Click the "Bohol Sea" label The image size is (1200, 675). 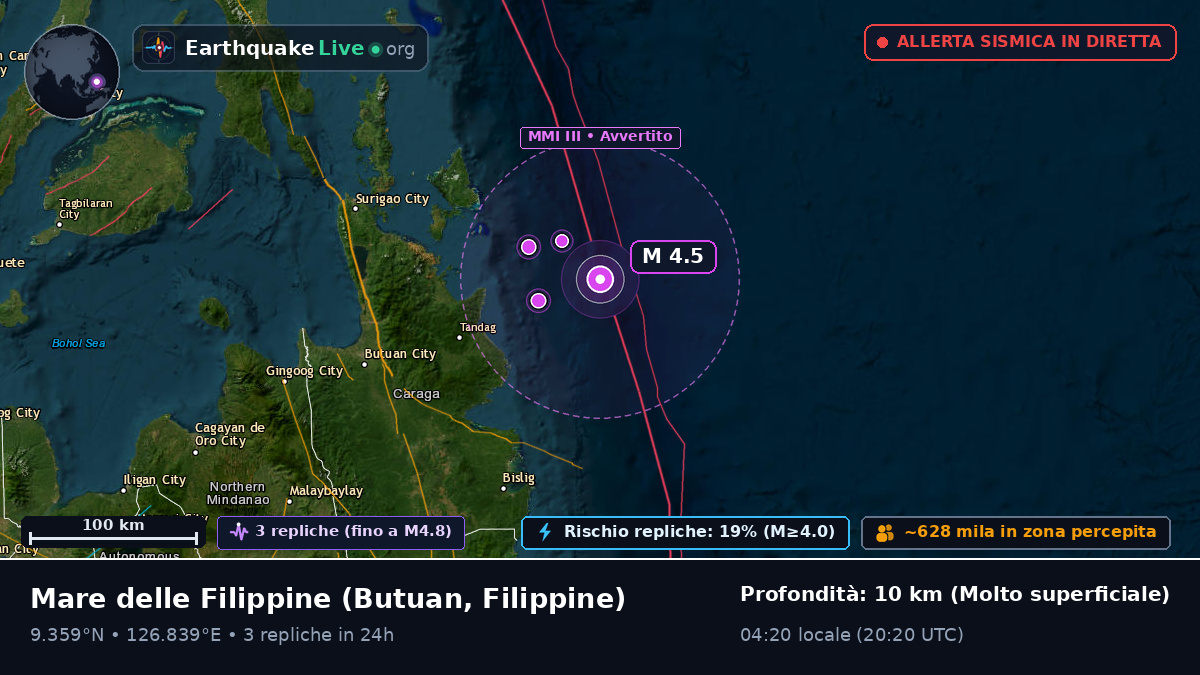78,344
